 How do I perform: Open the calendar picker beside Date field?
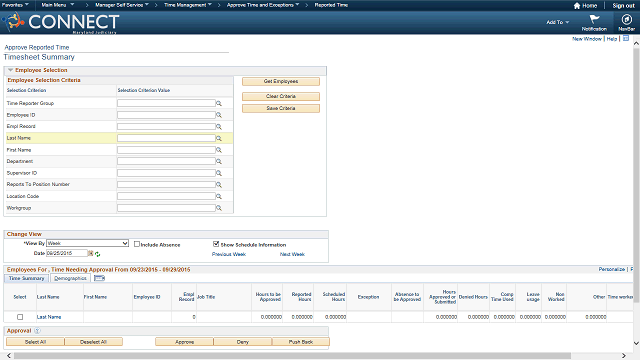(91, 253)
